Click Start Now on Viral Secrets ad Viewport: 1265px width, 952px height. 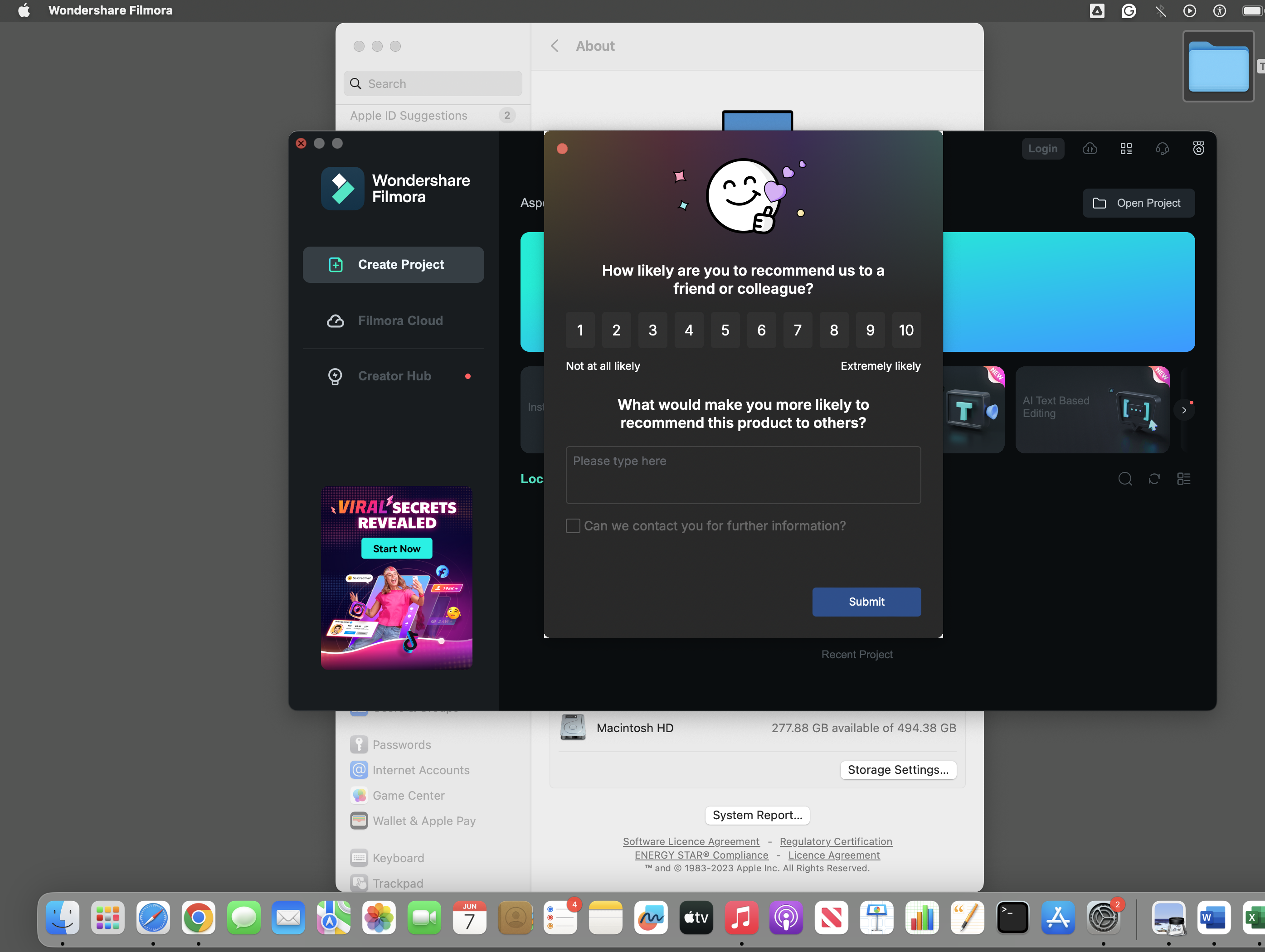coord(396,549)
